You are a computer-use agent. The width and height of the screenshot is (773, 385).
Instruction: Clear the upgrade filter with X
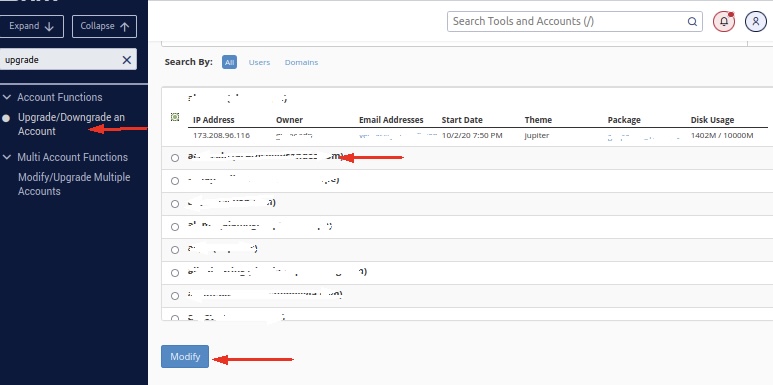tap(127, 60)
